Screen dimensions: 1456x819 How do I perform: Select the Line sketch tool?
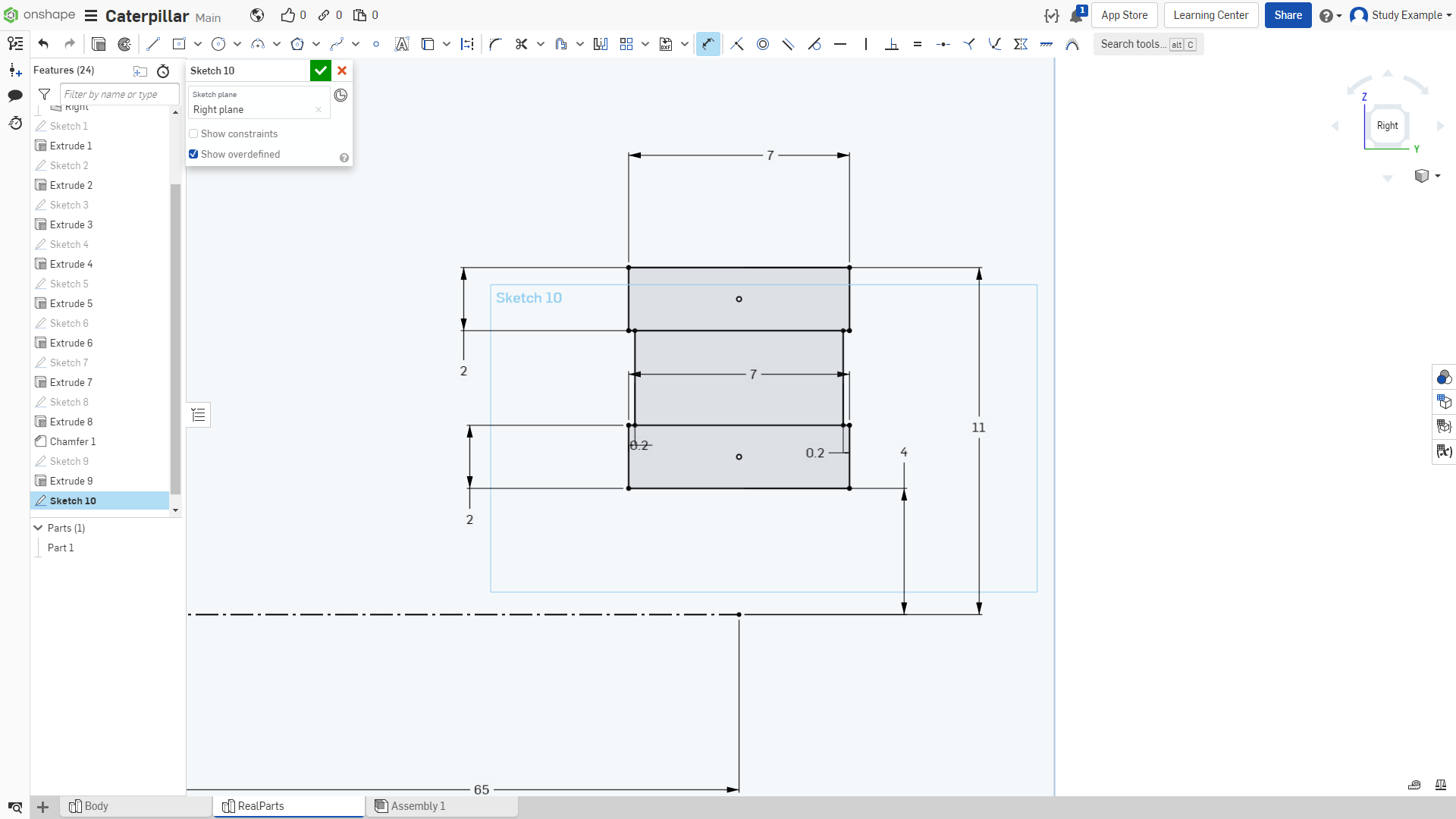click(153, 44)
